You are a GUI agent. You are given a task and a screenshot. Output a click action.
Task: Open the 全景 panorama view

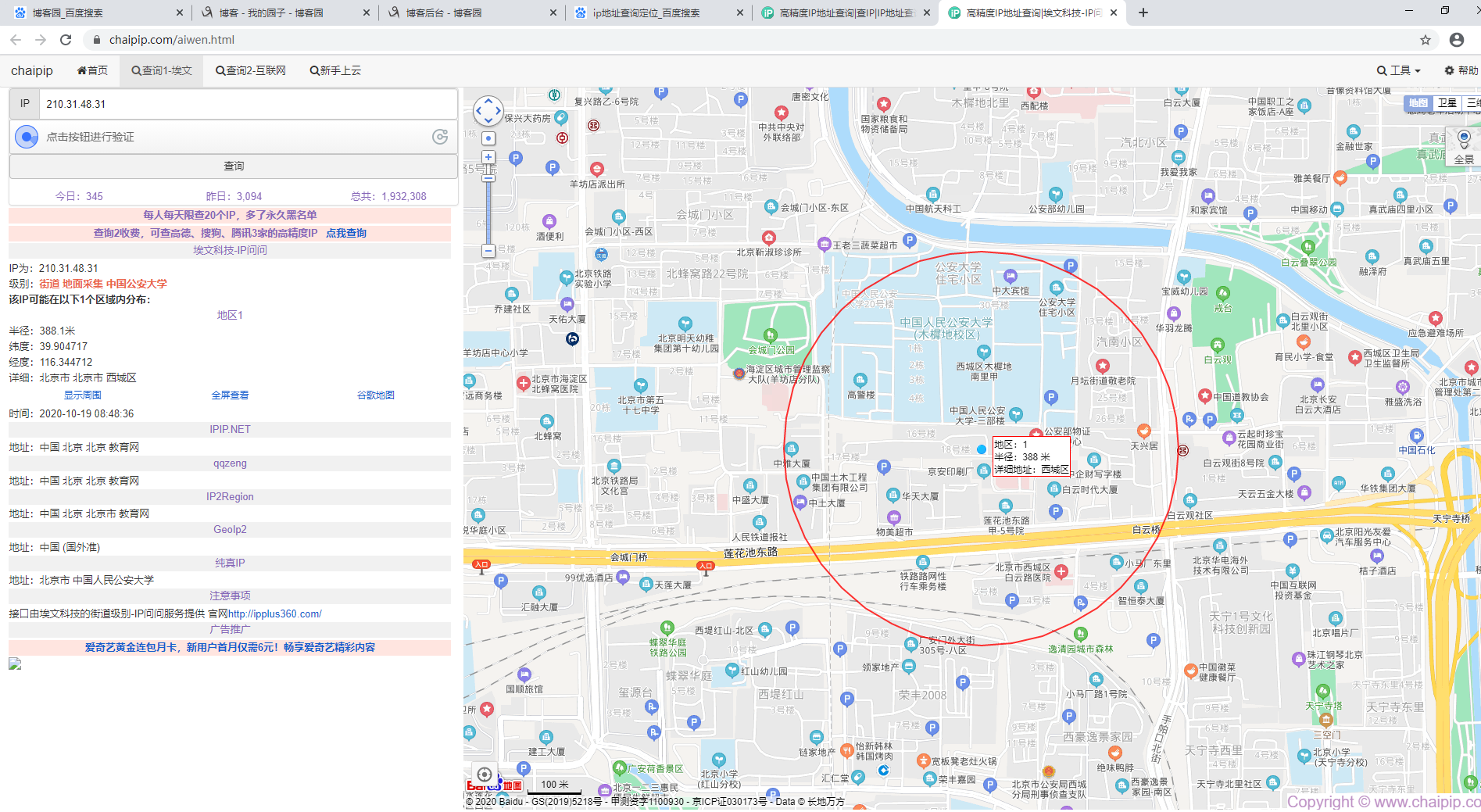click(1464, 147)
